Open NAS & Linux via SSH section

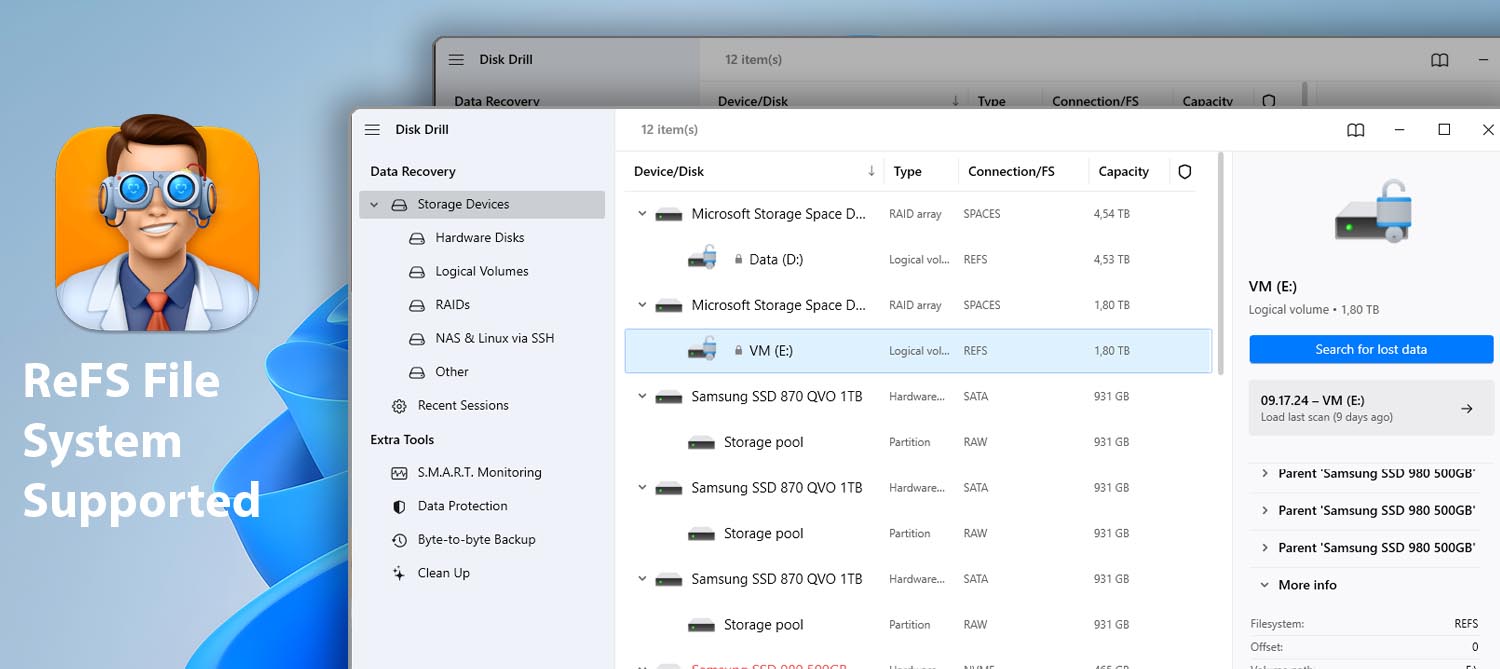pyautogui.click(x=417, y=338)
